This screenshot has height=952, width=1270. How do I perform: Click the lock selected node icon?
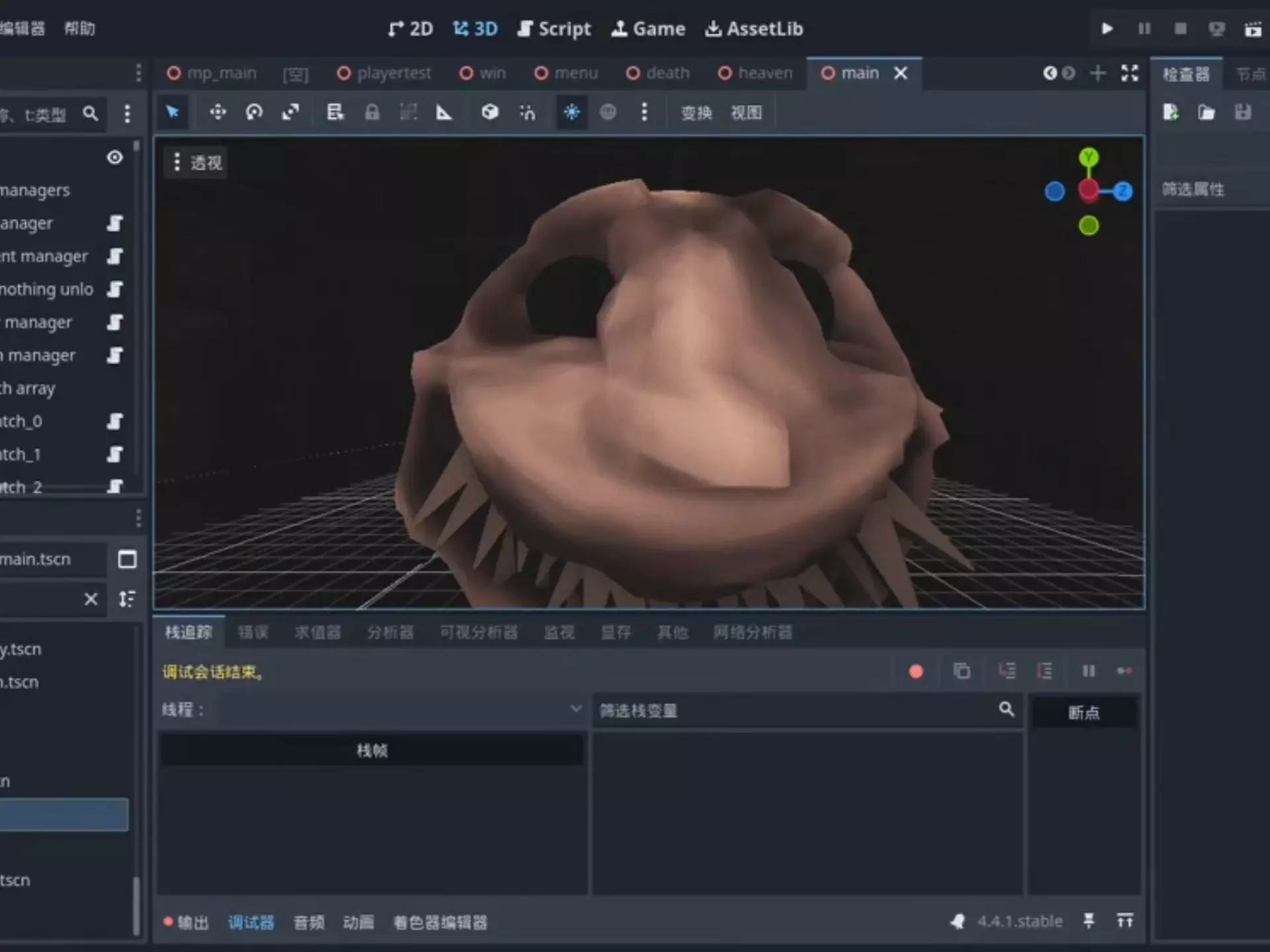coord(372,112)
